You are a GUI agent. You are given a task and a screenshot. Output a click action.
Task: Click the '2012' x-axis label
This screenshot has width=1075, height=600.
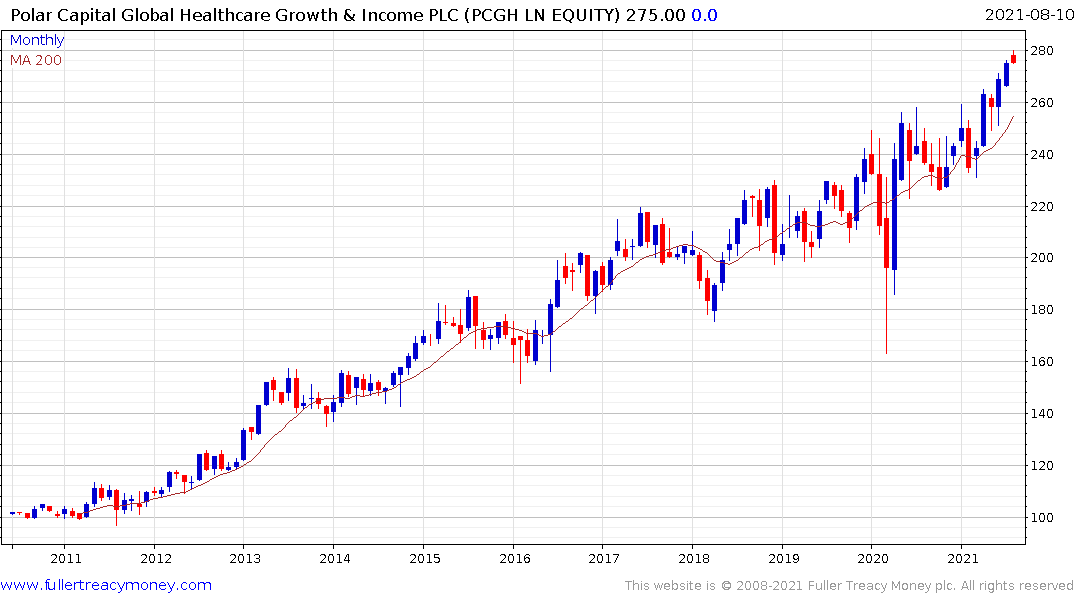(156, 558)
